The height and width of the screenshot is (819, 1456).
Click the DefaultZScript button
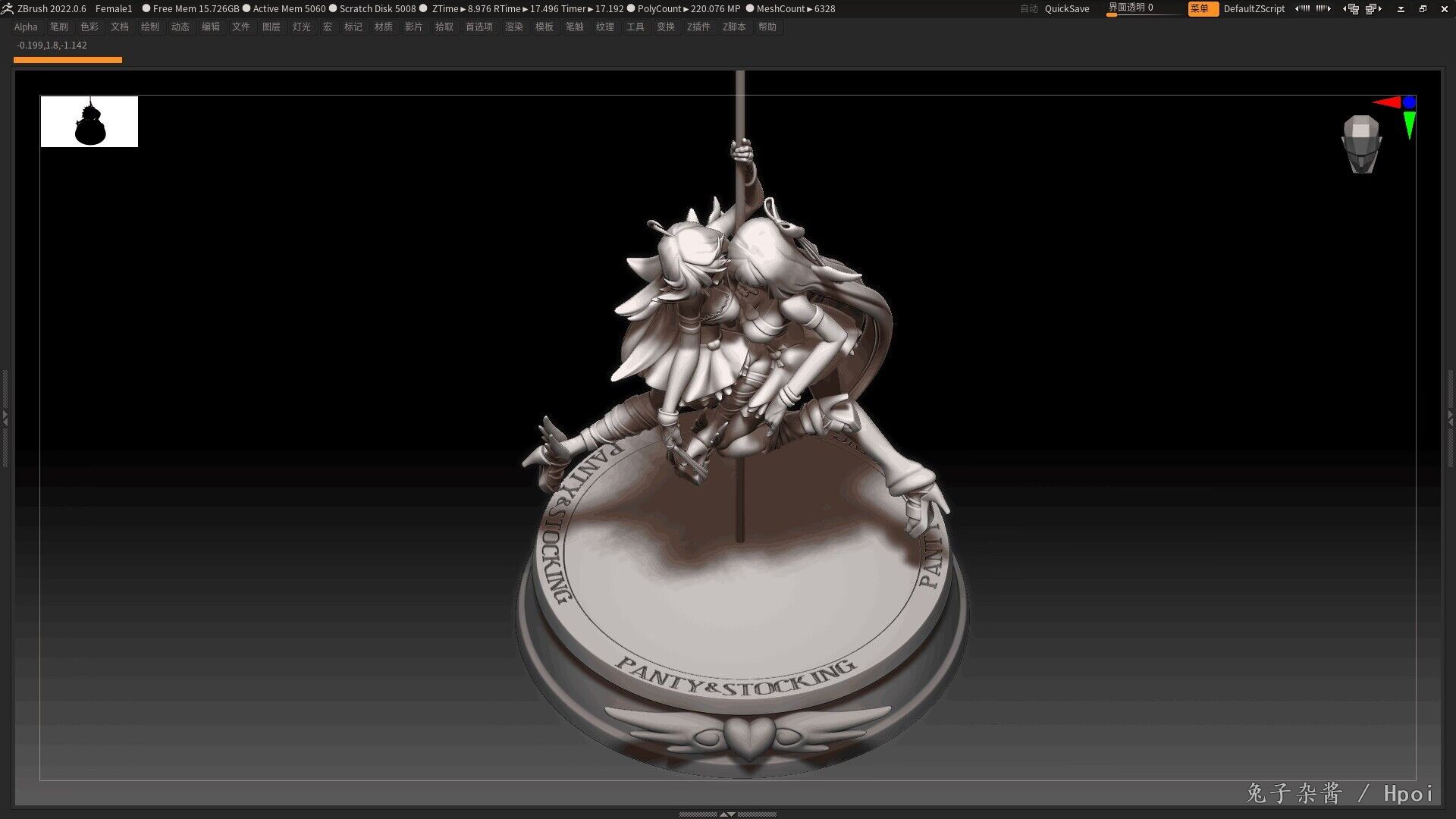[x=1254, y=8]
